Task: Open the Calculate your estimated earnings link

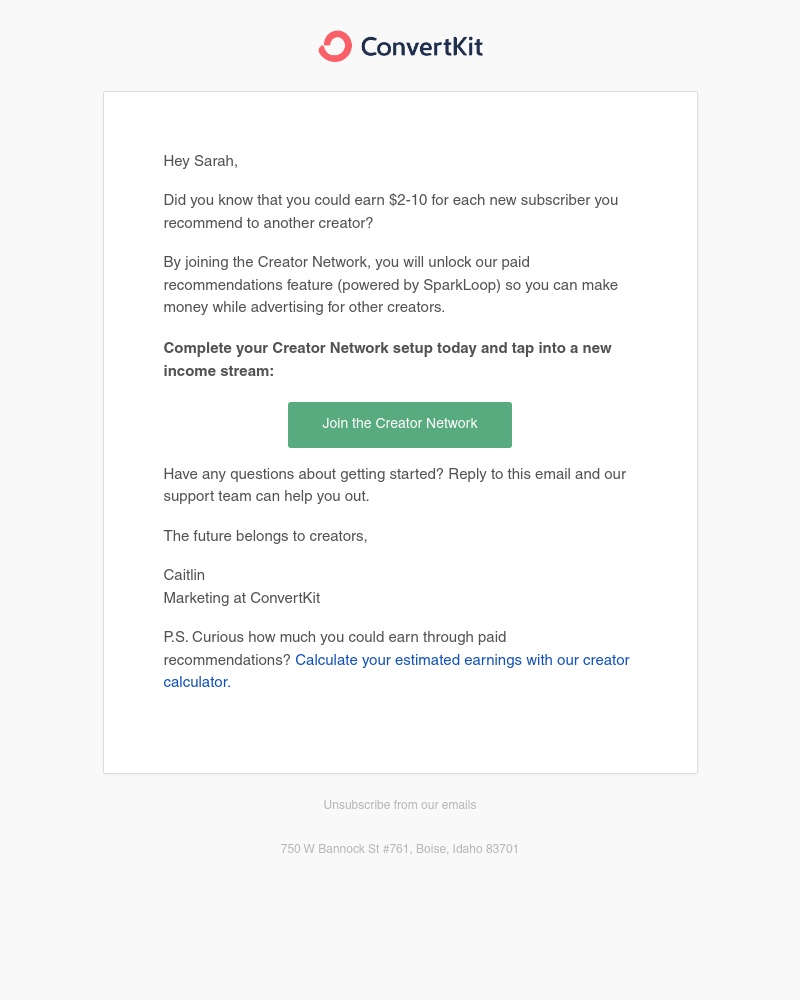Action: point(462,660)
